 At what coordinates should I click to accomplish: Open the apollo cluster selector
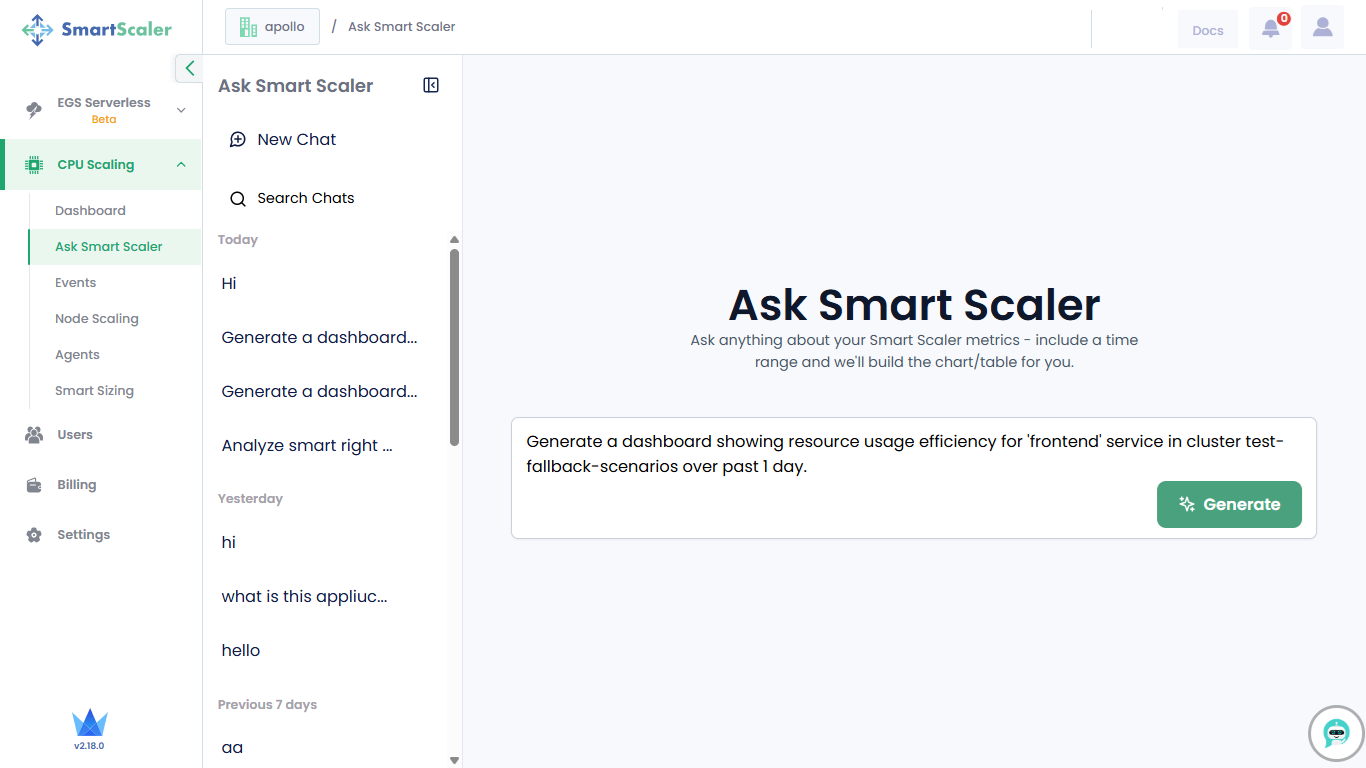(x=272, y=27)
